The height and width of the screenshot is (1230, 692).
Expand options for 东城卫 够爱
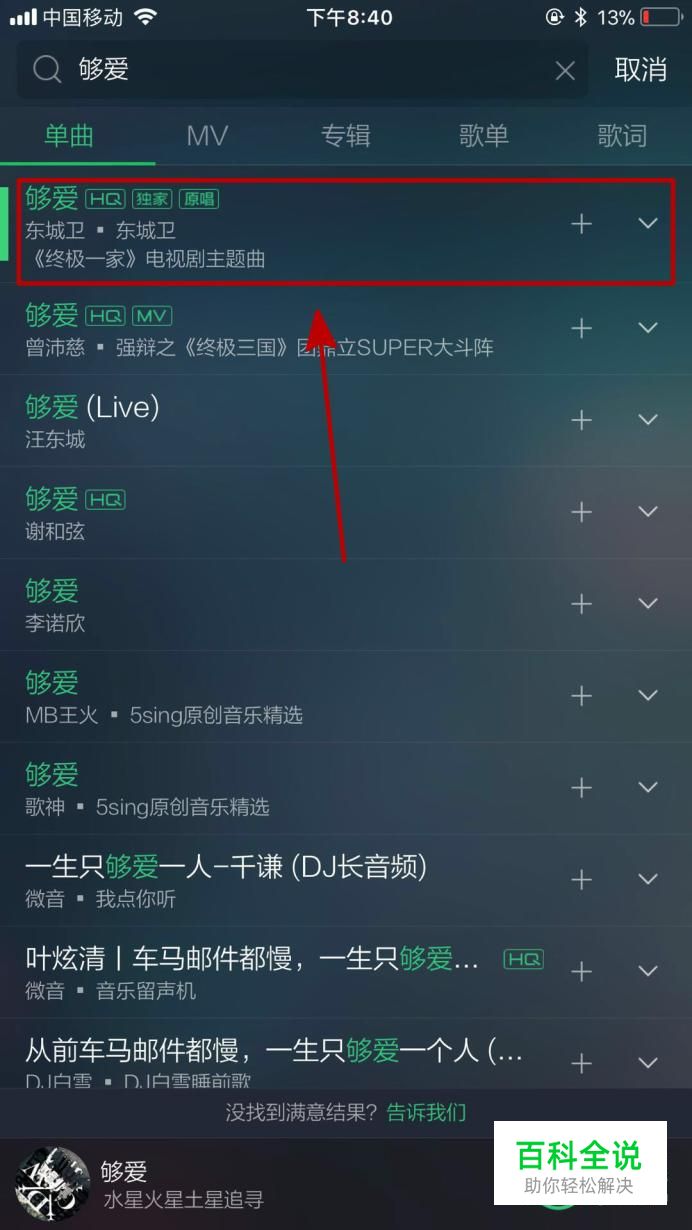point(648,223)
